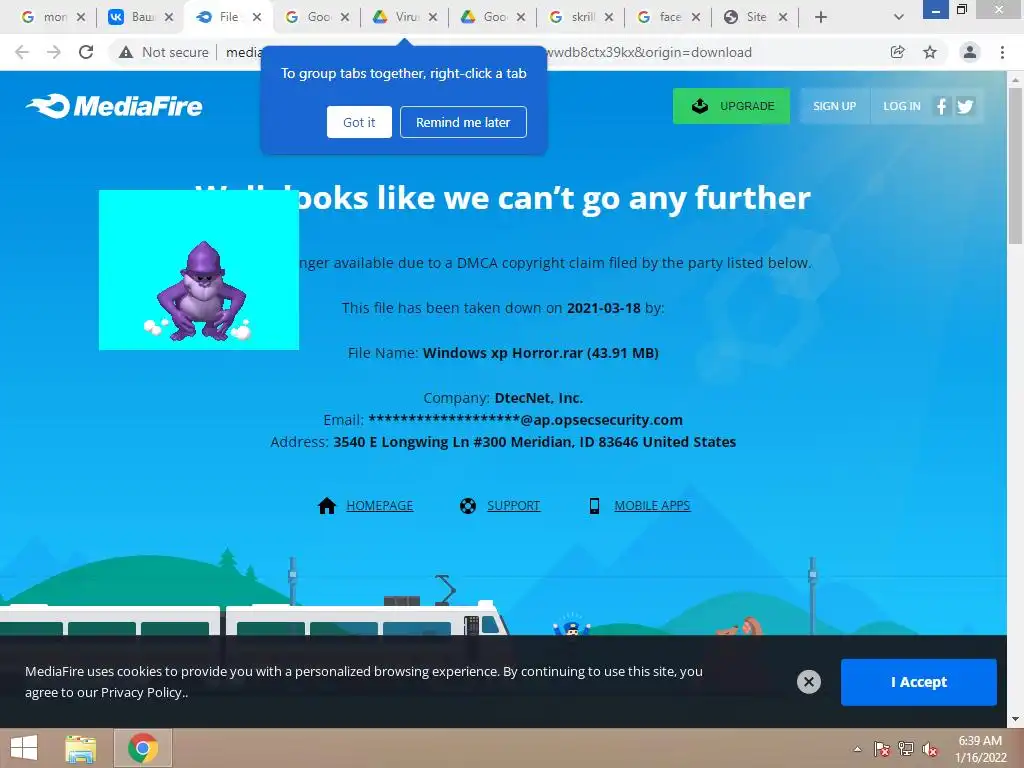Click the MediaFire logo
The width and height of the screenshot is (1024, 768).
(x=114, y=106)
